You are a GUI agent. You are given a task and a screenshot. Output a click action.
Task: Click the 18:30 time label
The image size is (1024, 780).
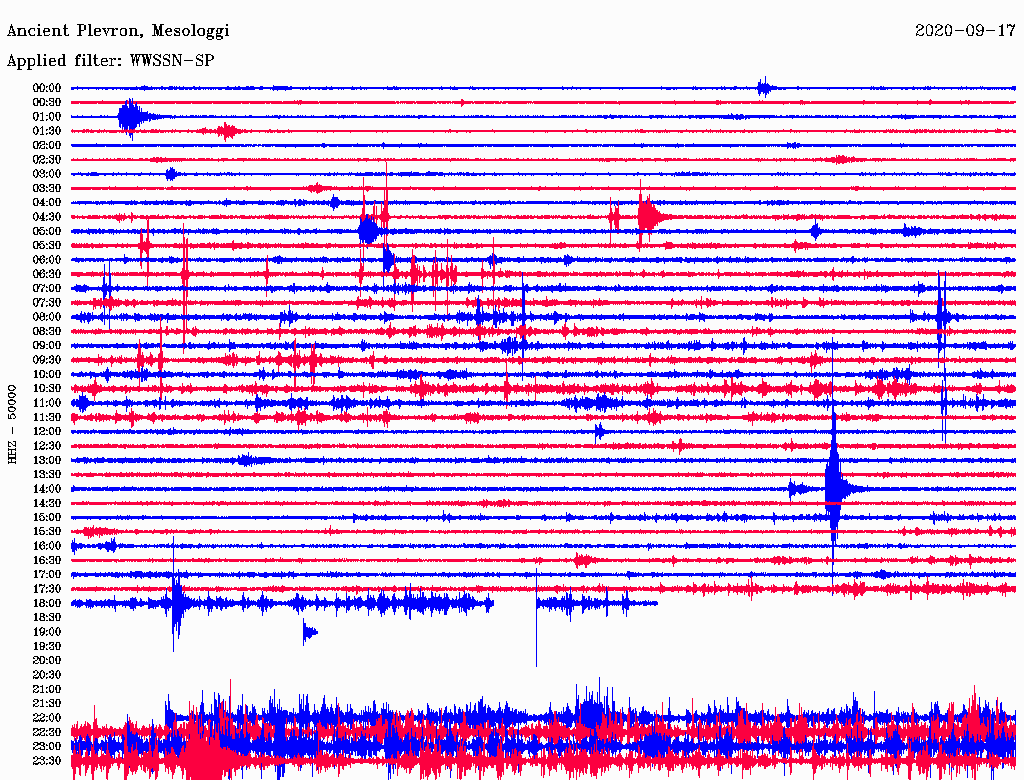pos(47,618)
